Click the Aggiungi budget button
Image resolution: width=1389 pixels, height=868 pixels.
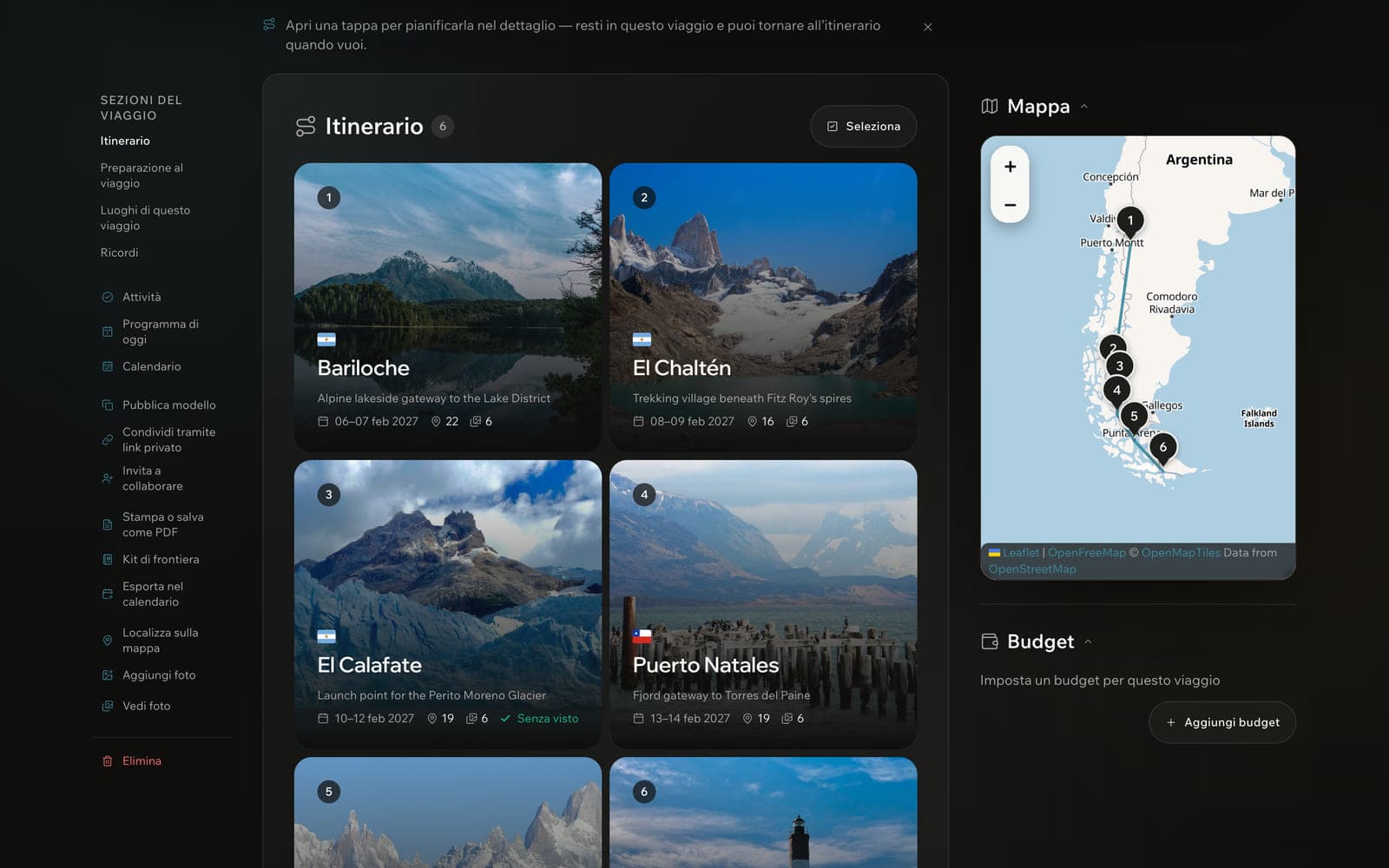coord(1222,722)
